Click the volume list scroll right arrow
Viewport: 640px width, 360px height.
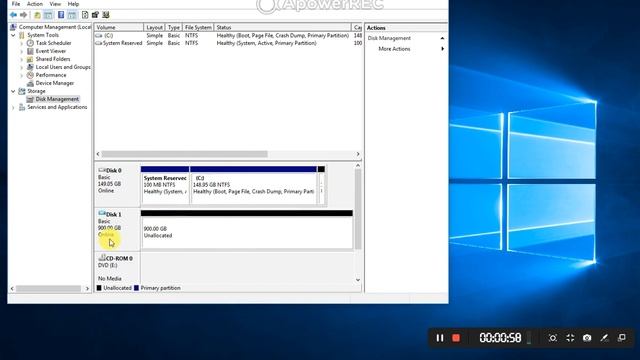[x=358, y=154]
